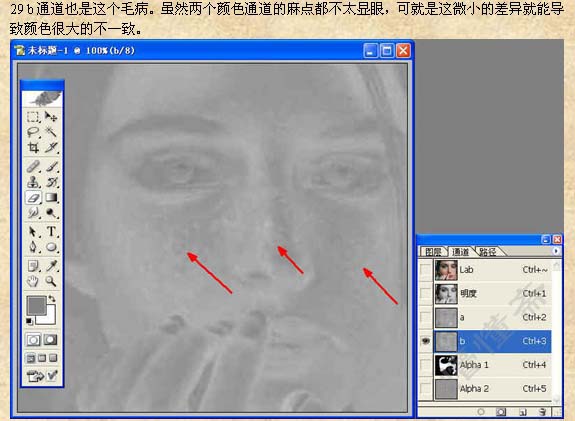Open the foreground gray color swatch
Screen dimensions: 575x421
[x=36, y=305]
